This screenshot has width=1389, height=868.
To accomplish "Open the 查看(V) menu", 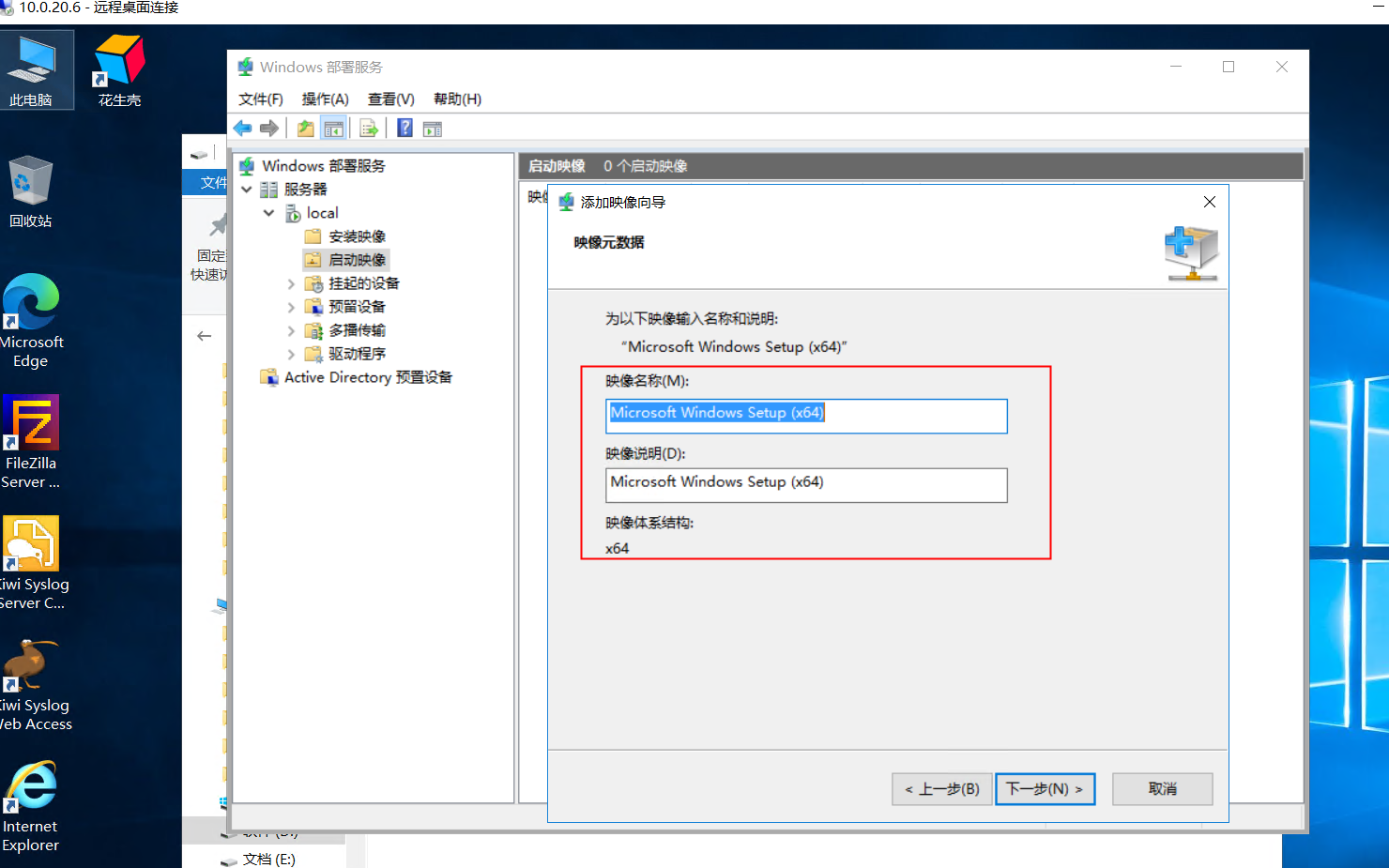I will click(x=390, y=99).
